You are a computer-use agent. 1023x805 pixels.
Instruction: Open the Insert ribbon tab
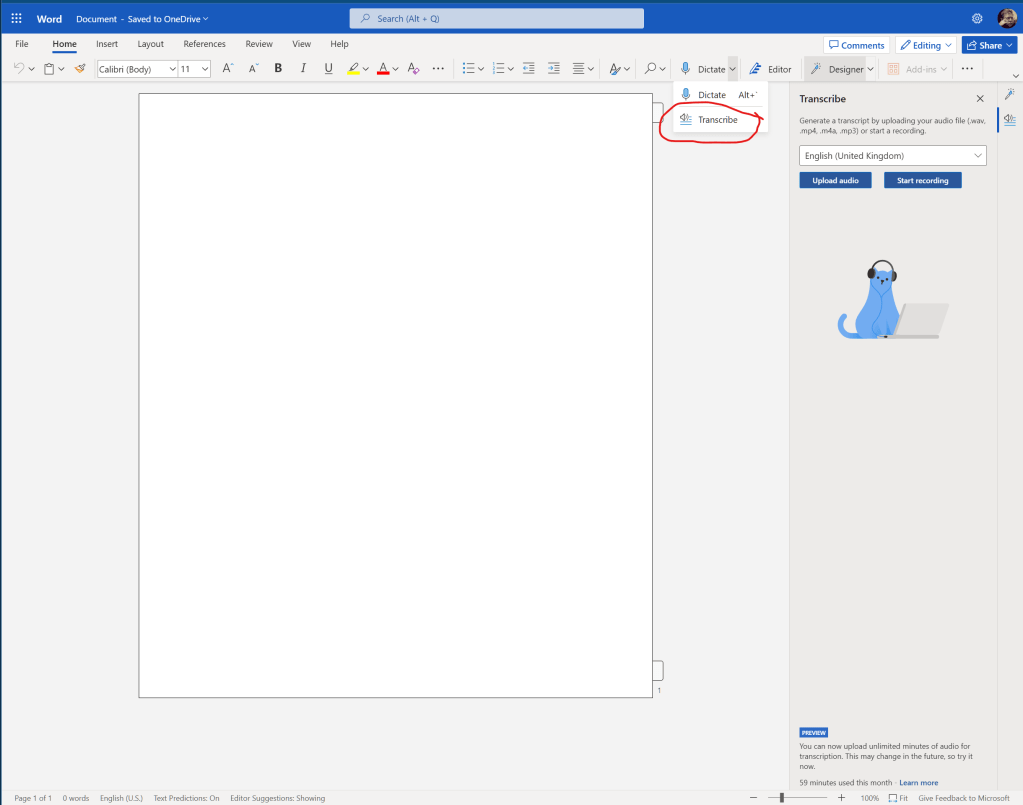[107, 44]
